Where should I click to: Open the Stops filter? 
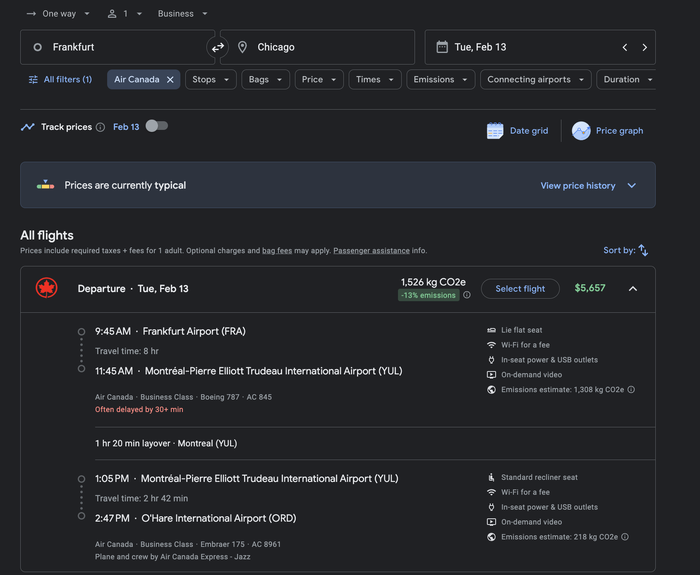point(211,79)
